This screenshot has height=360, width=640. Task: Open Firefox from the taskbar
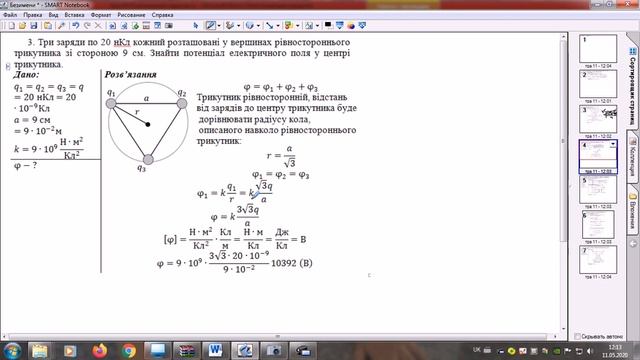tap(99, 351)
